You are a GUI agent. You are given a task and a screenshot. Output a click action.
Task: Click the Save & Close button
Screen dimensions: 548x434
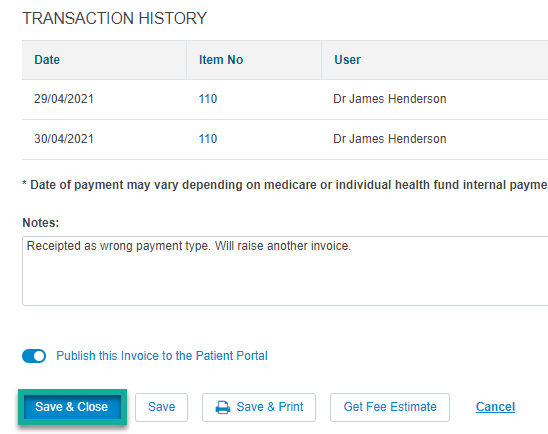tap(72, 407)
